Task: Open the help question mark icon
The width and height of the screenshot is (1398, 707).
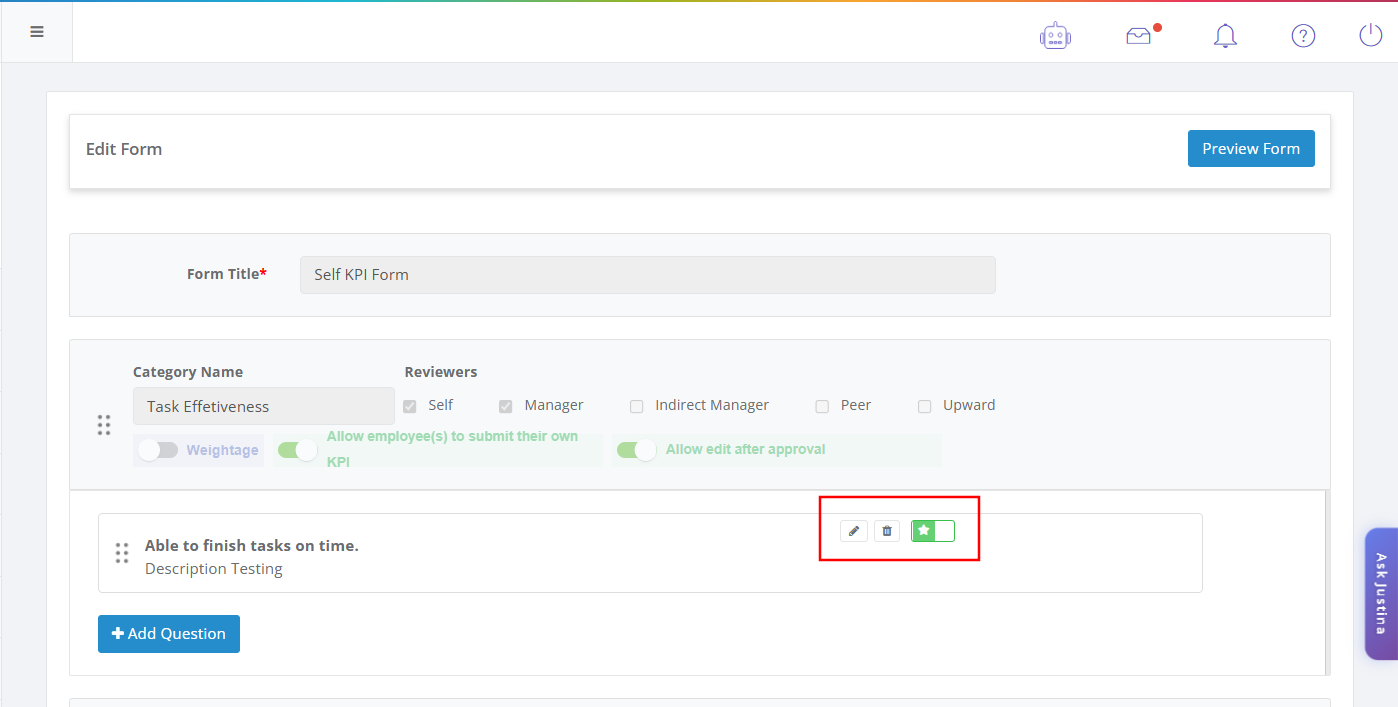Action: coord(1303,36)
